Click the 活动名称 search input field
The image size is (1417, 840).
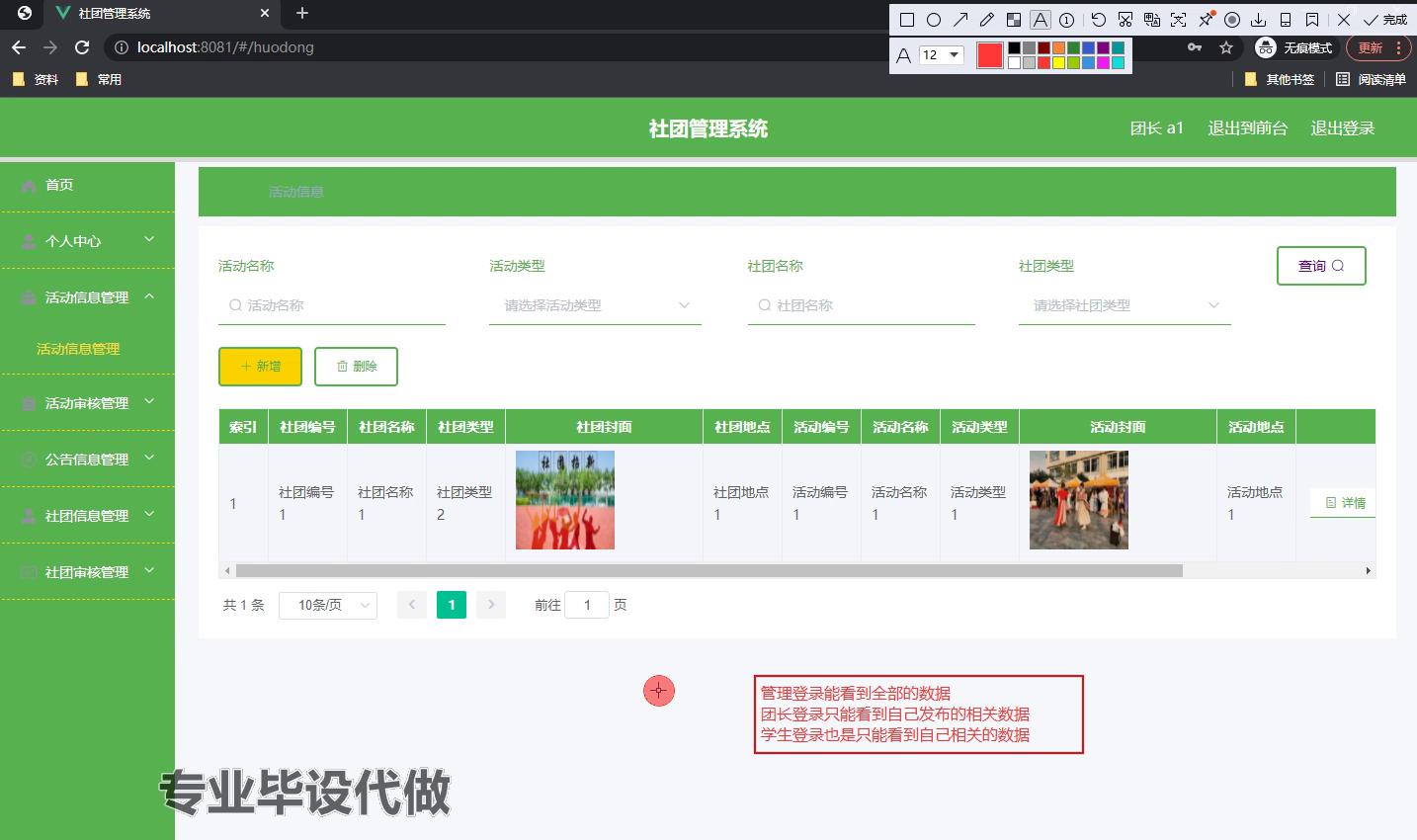[x=336, y=305]
